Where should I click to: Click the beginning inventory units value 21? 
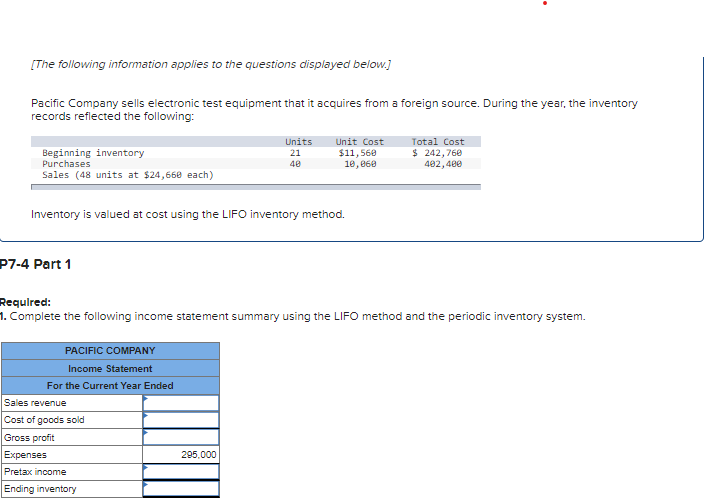[295, 153]
